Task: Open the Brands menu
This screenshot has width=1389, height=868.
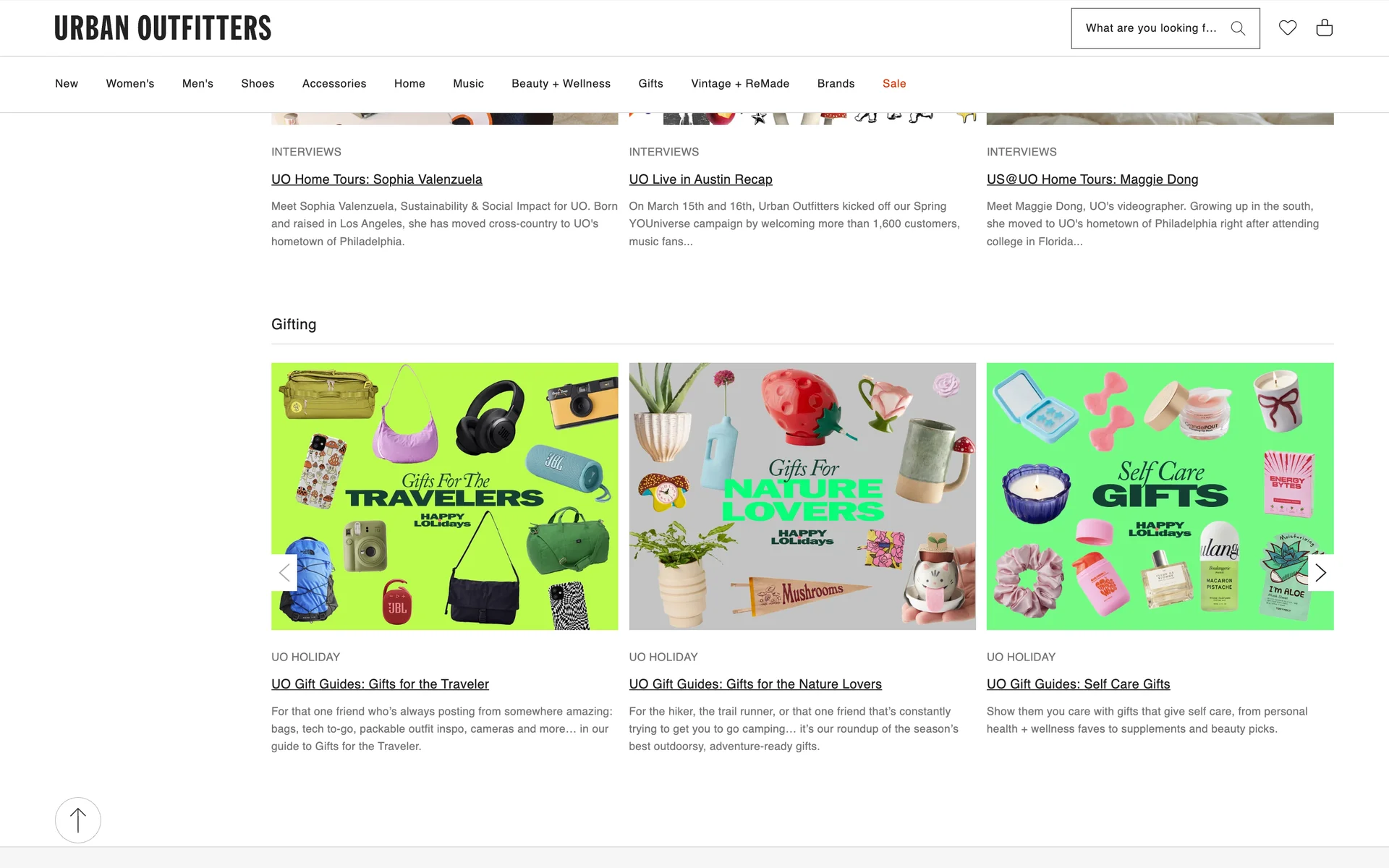Action: pos(836,84)
